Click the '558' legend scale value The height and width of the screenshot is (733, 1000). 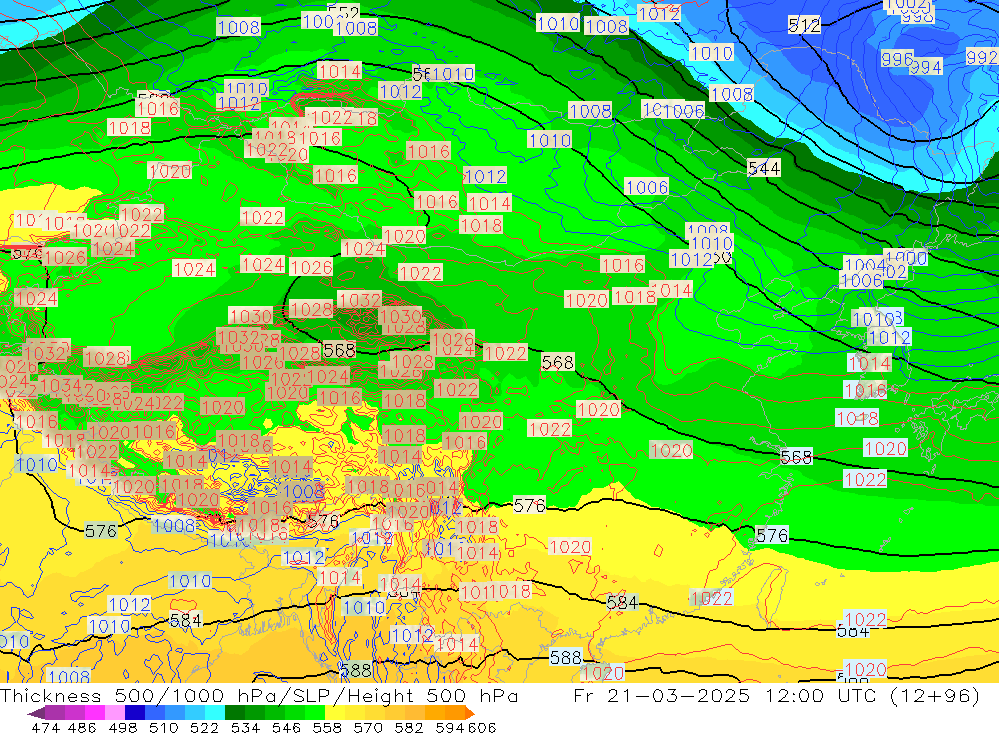click(x=327, y=727)
